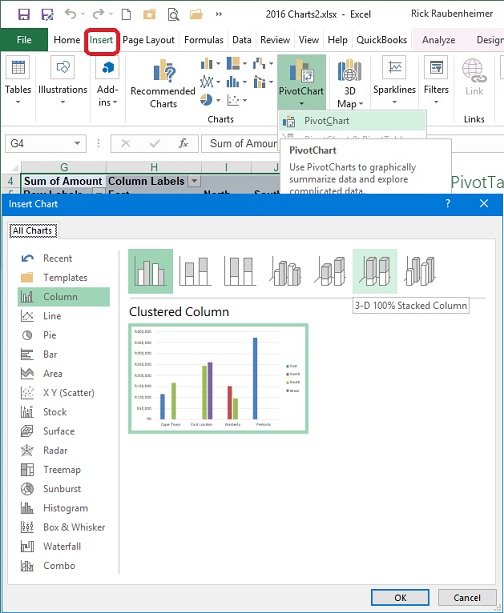Open the Redo history dropdown arrow
The width and height of the screenshot is (504, 613).
coord(111,14)
